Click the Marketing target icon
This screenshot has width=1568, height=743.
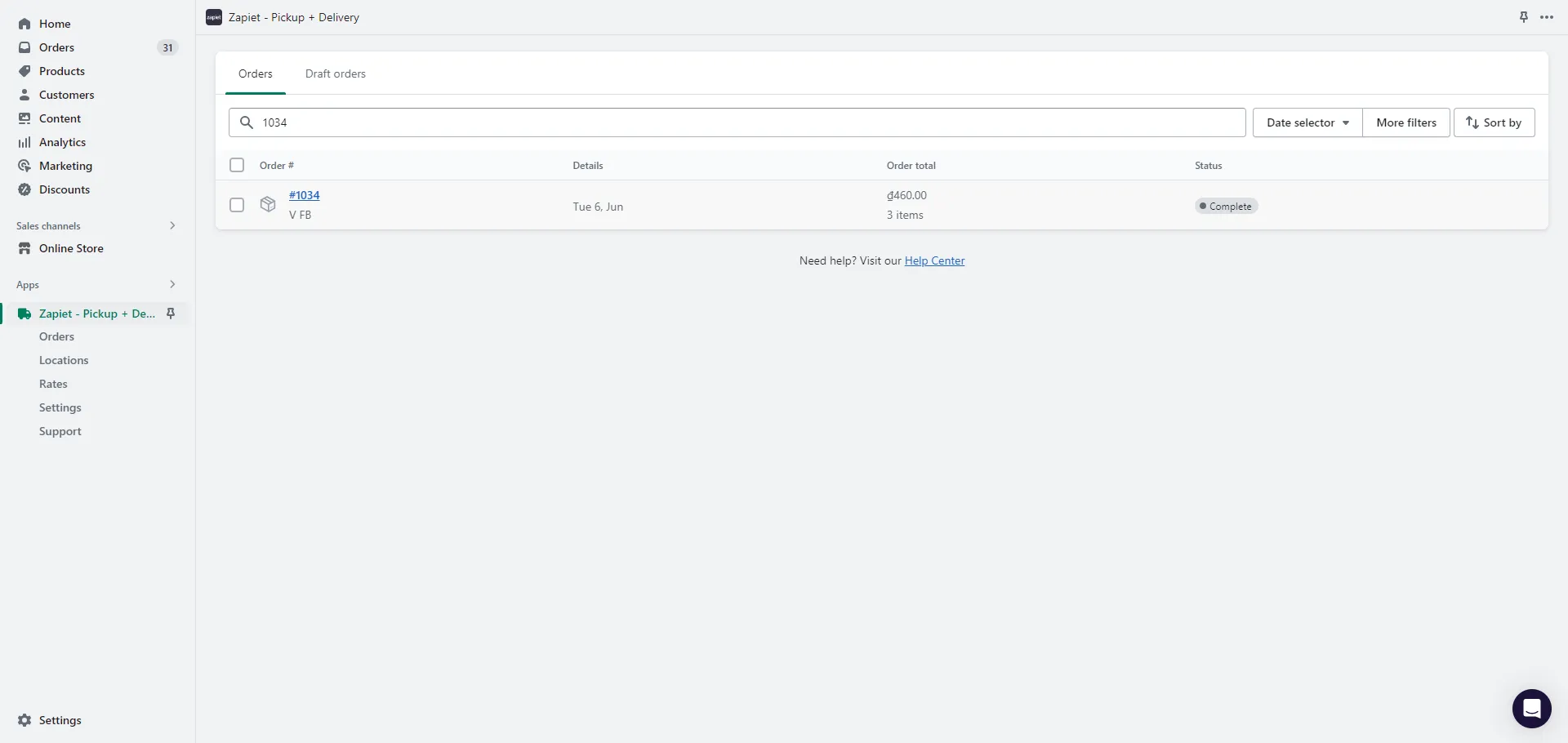[24, 166]
